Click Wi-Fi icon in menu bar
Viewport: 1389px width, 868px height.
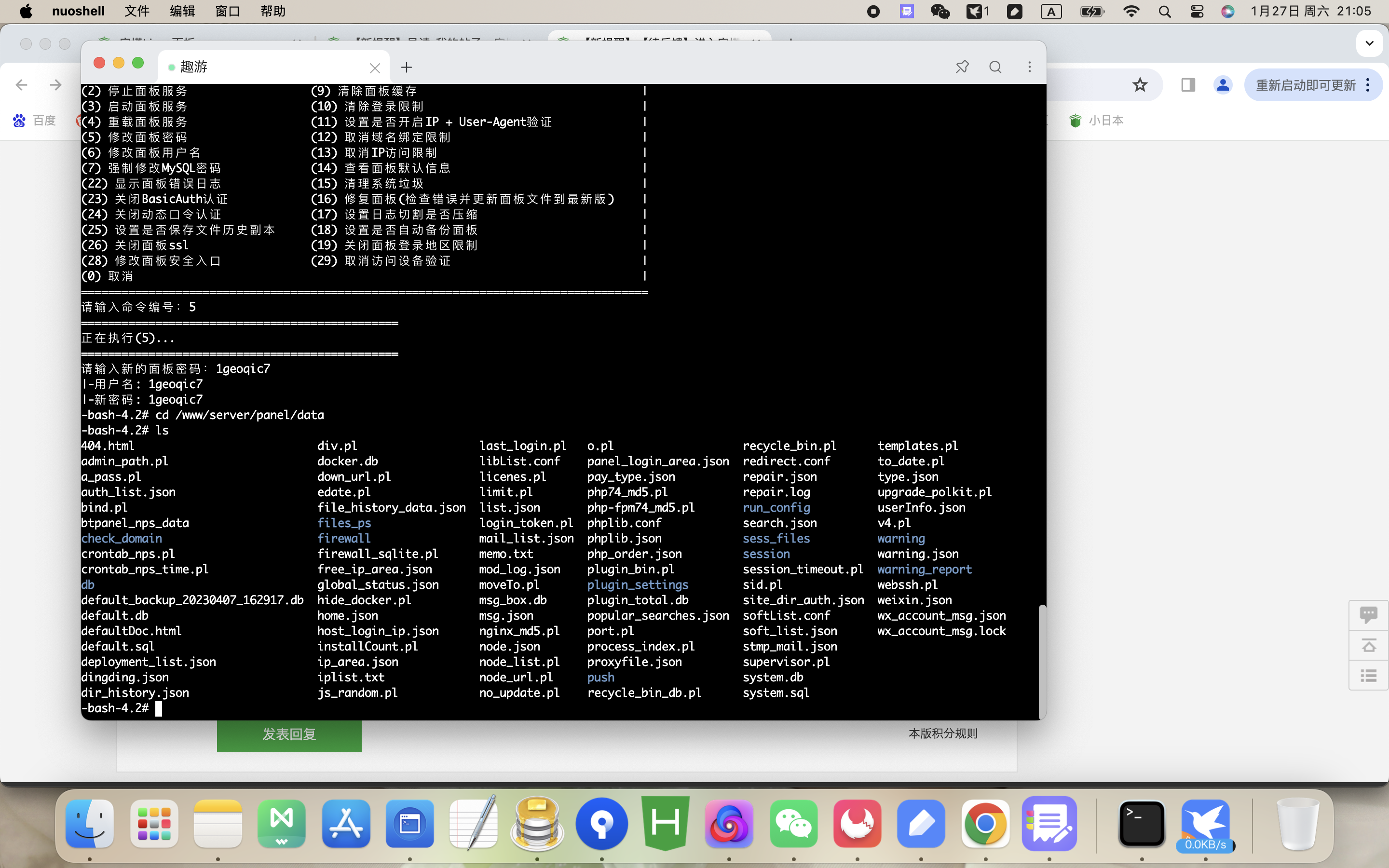pos(1130,11)
